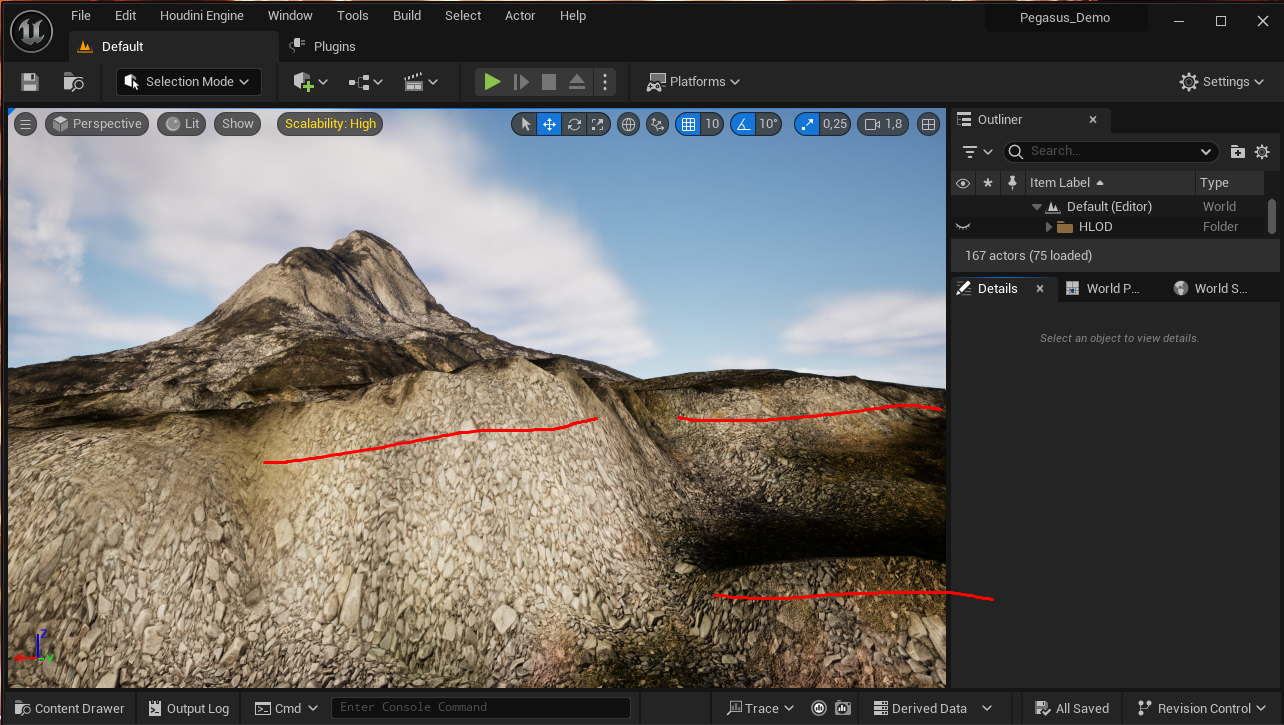Click the Eject from player button

tap(577, 82)
